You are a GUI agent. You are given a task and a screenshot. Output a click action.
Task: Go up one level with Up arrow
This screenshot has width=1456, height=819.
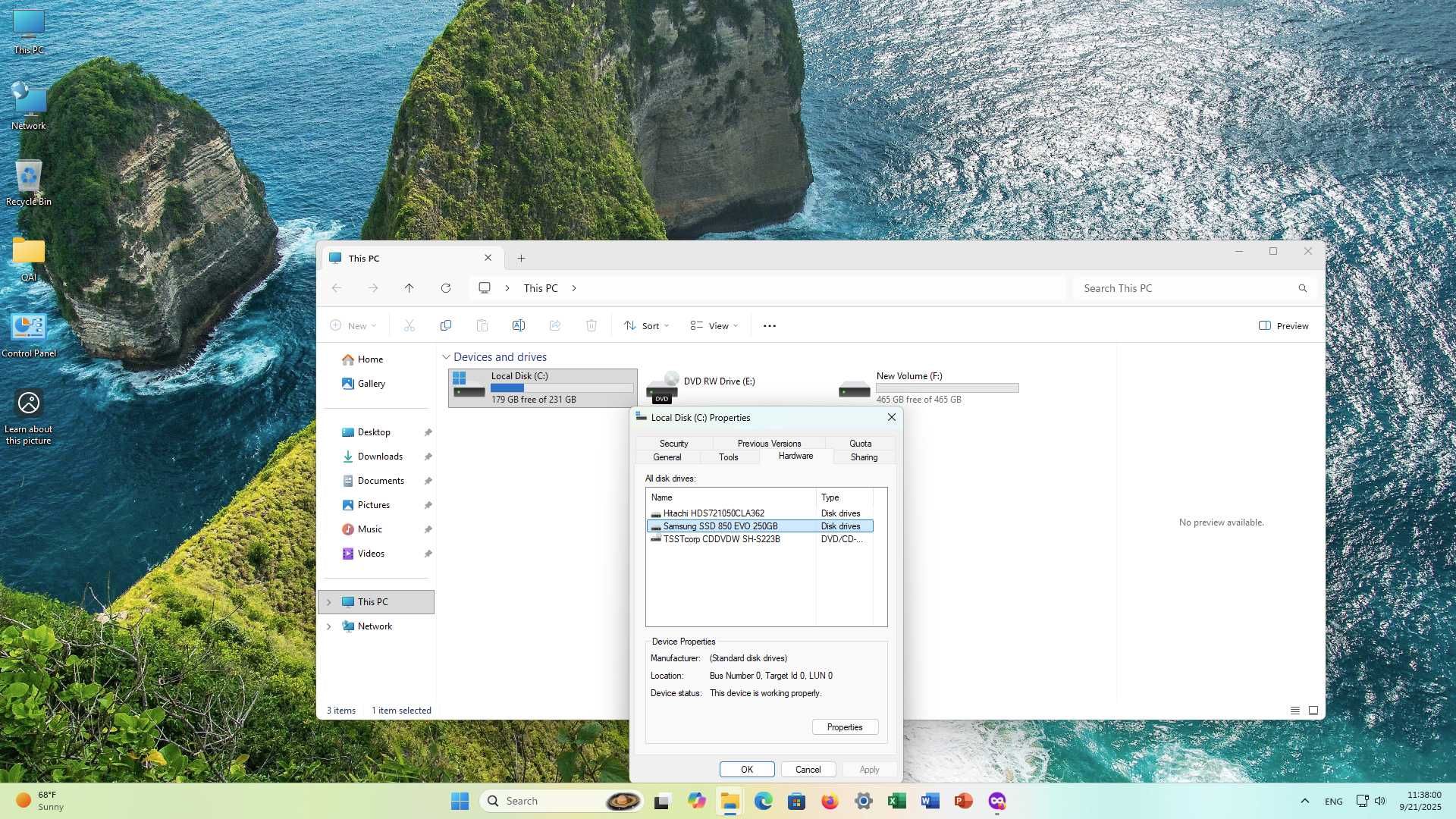coord(409,288)
